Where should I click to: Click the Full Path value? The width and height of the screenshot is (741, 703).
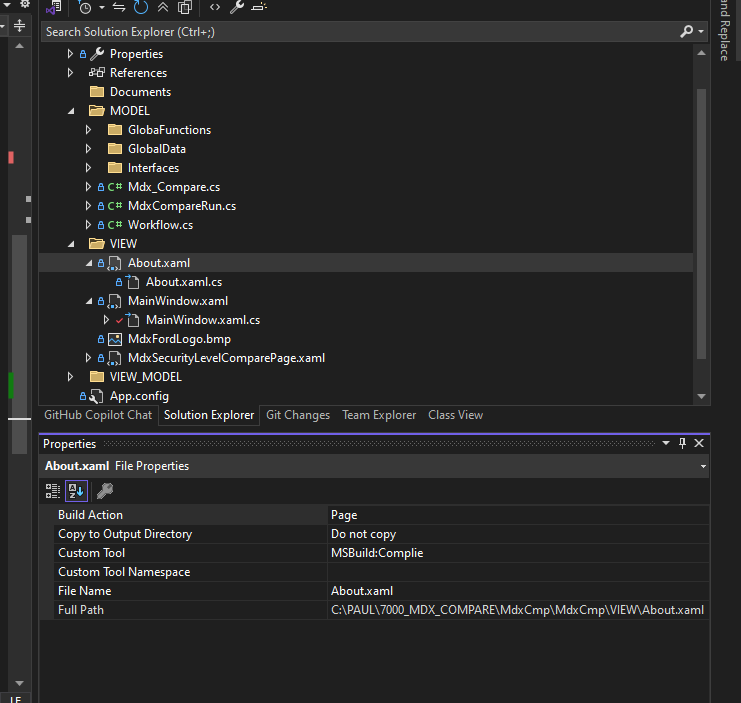518,610
